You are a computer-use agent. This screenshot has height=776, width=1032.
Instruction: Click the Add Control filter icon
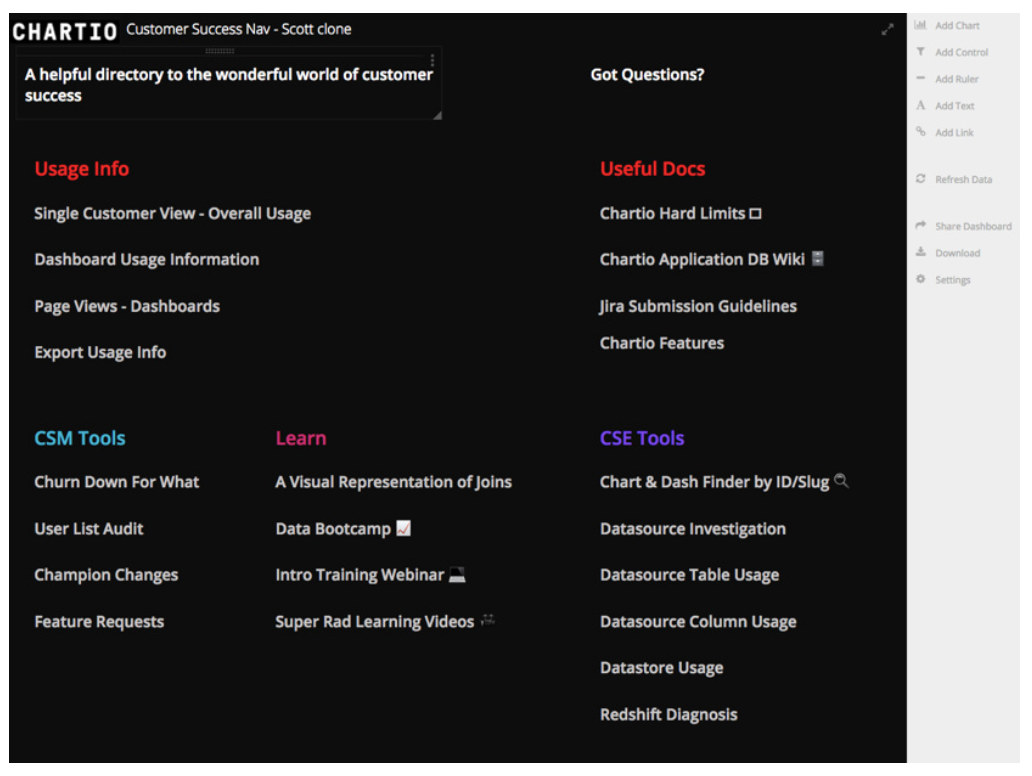point(920,51)
